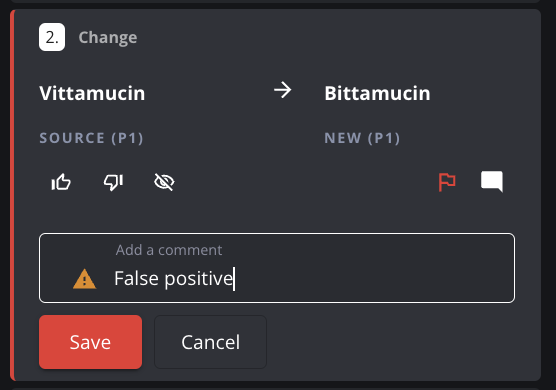Click the number 2 badge
Image resolution: width=556 pixels, height=390 pixels.
(52, 37)
